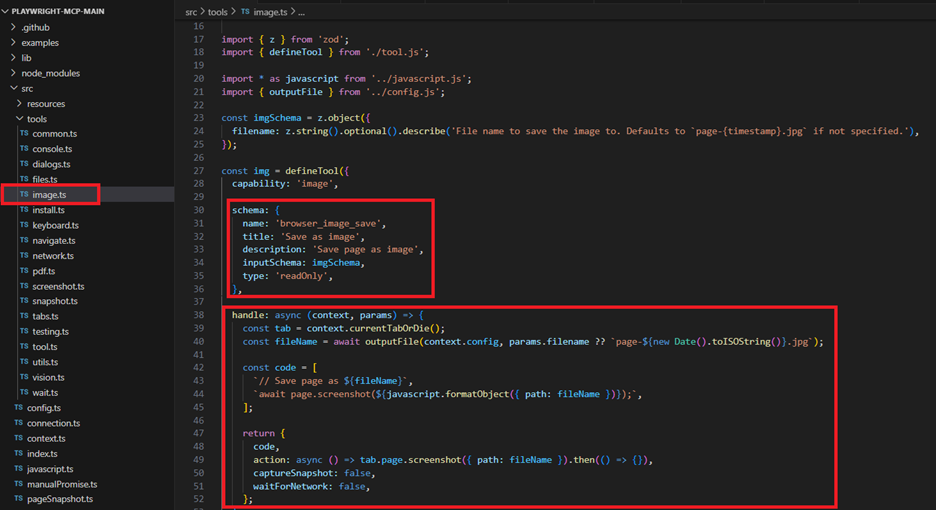Expand the node_modules folder
The width and height of the screenshot is (936, 510).
pos(50,73)
